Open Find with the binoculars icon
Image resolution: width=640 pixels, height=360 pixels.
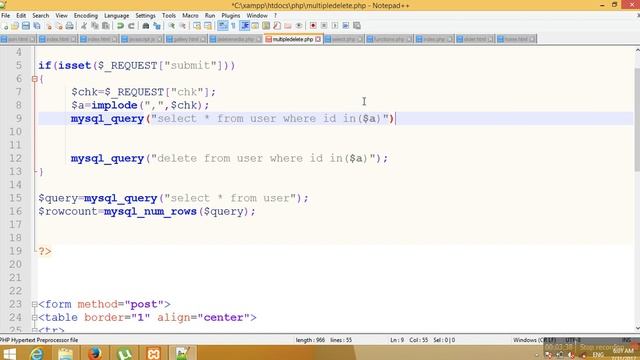coord(145,26)
